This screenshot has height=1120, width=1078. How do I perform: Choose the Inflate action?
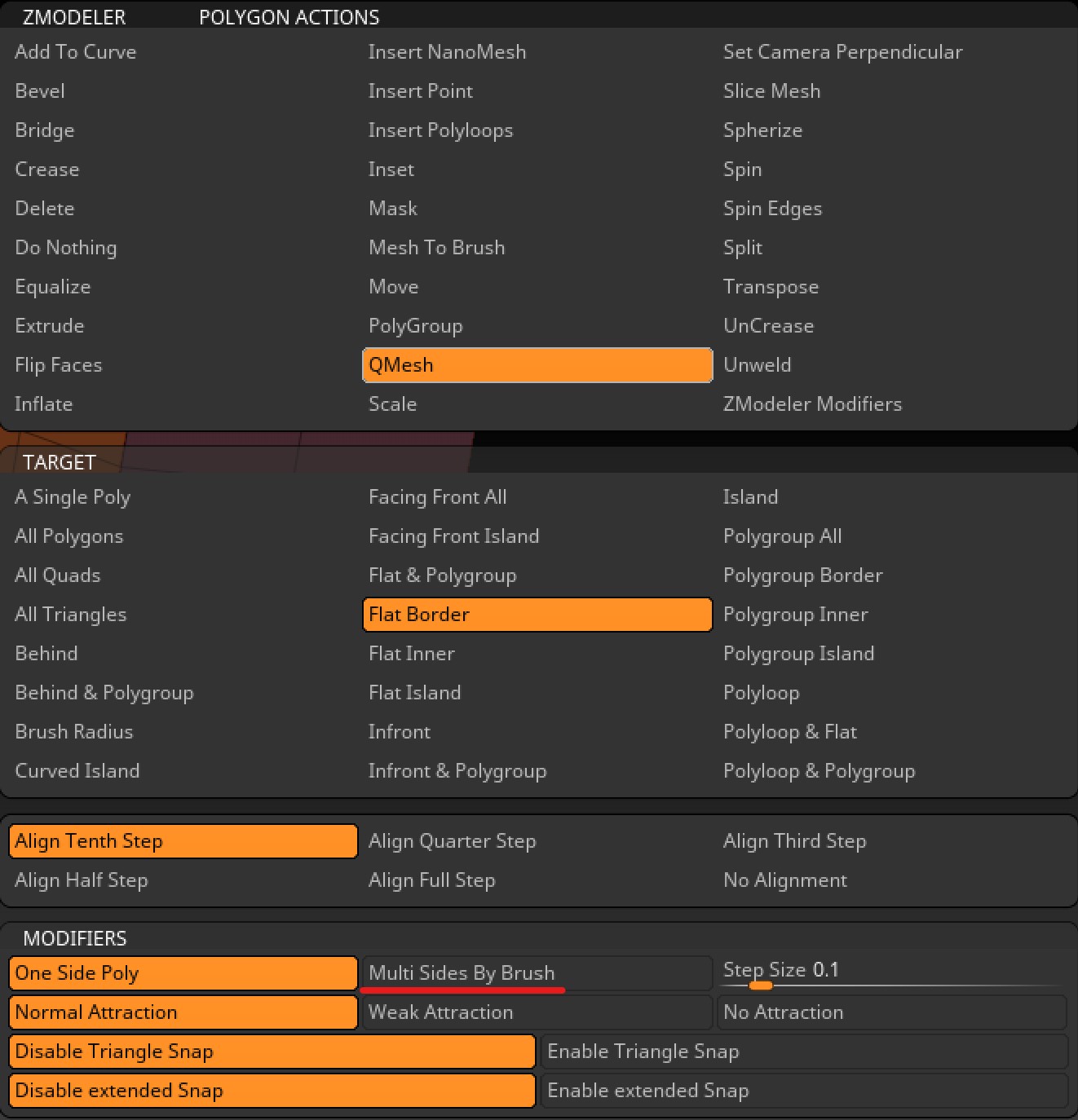coord(44,403)
